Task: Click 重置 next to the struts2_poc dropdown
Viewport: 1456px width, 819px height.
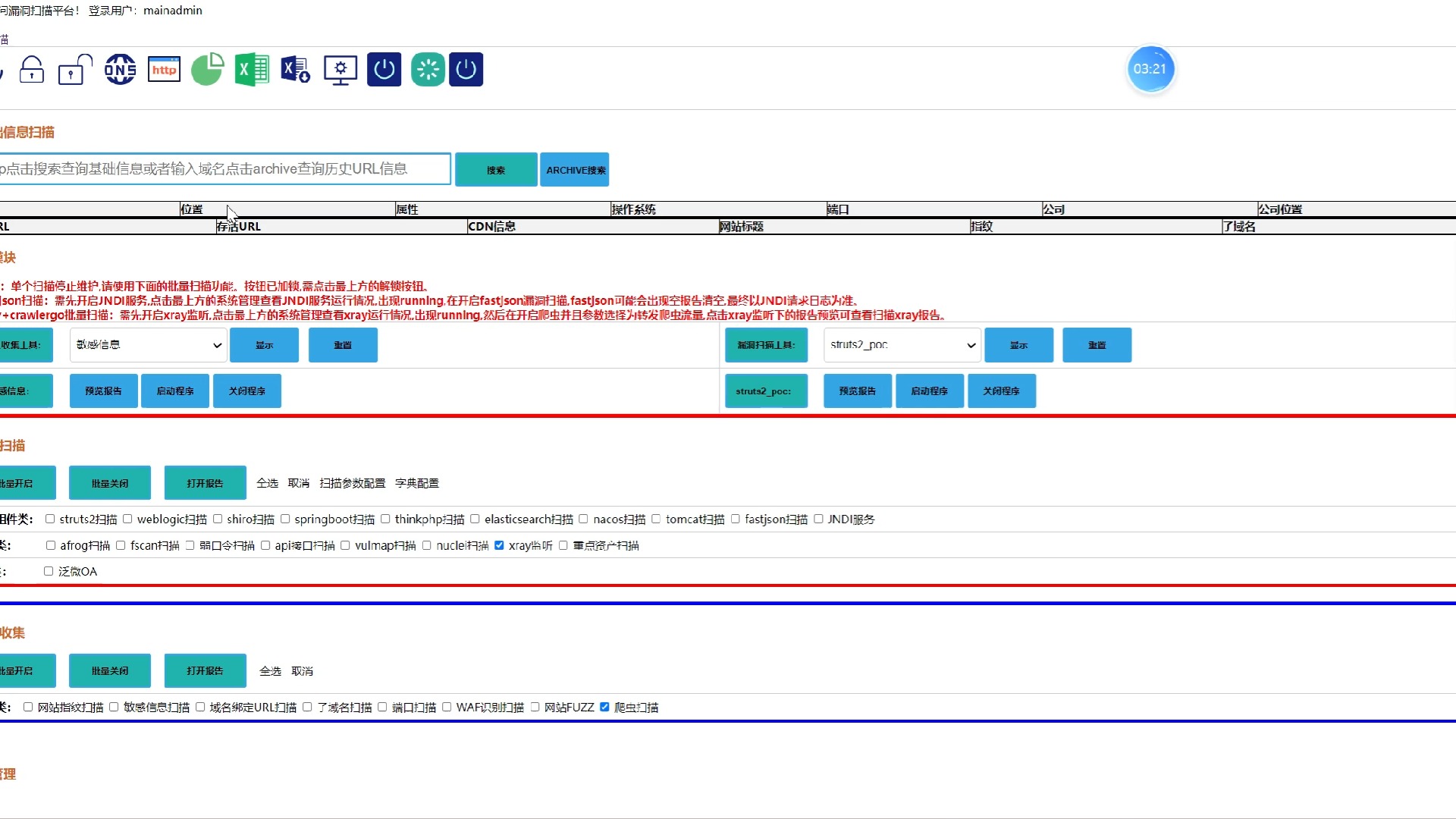Action: click(1097, 345)
